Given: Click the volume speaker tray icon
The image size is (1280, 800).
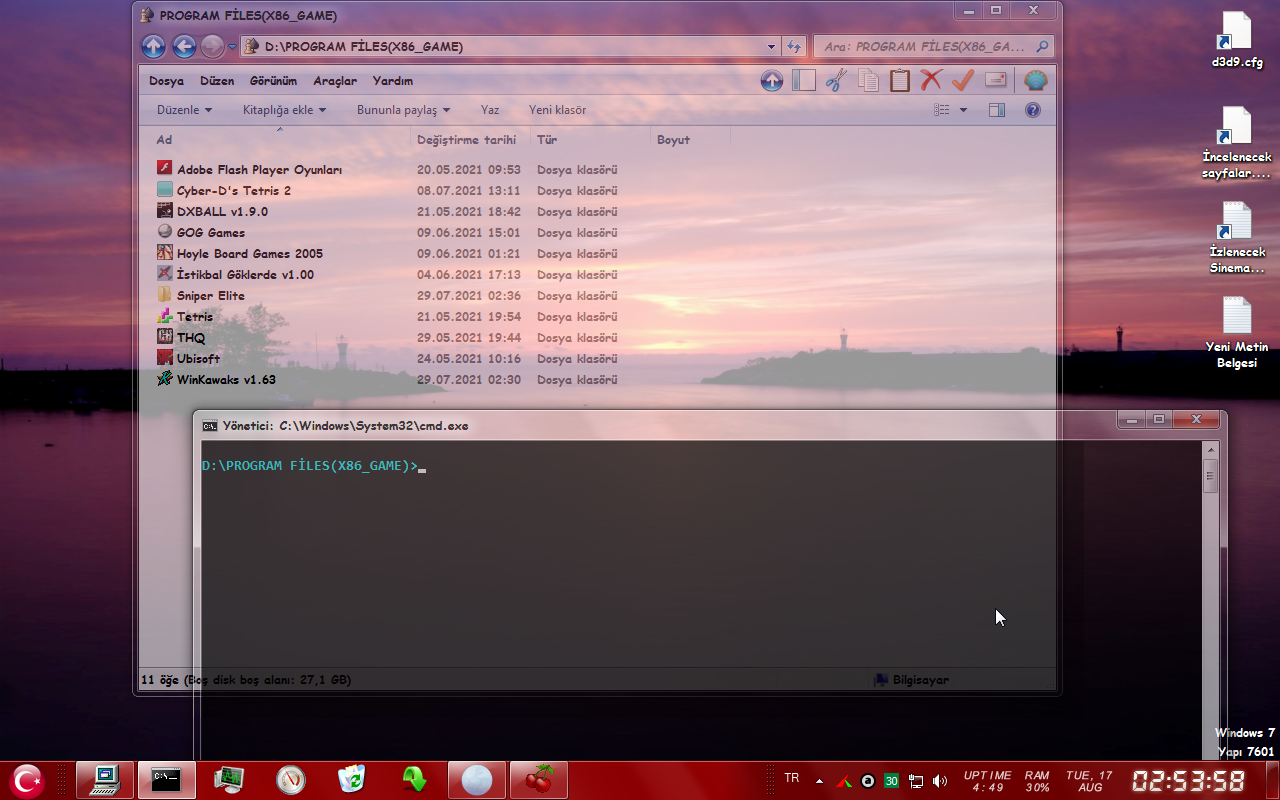Looking at the screenshot, I should [x=939, y=781].
